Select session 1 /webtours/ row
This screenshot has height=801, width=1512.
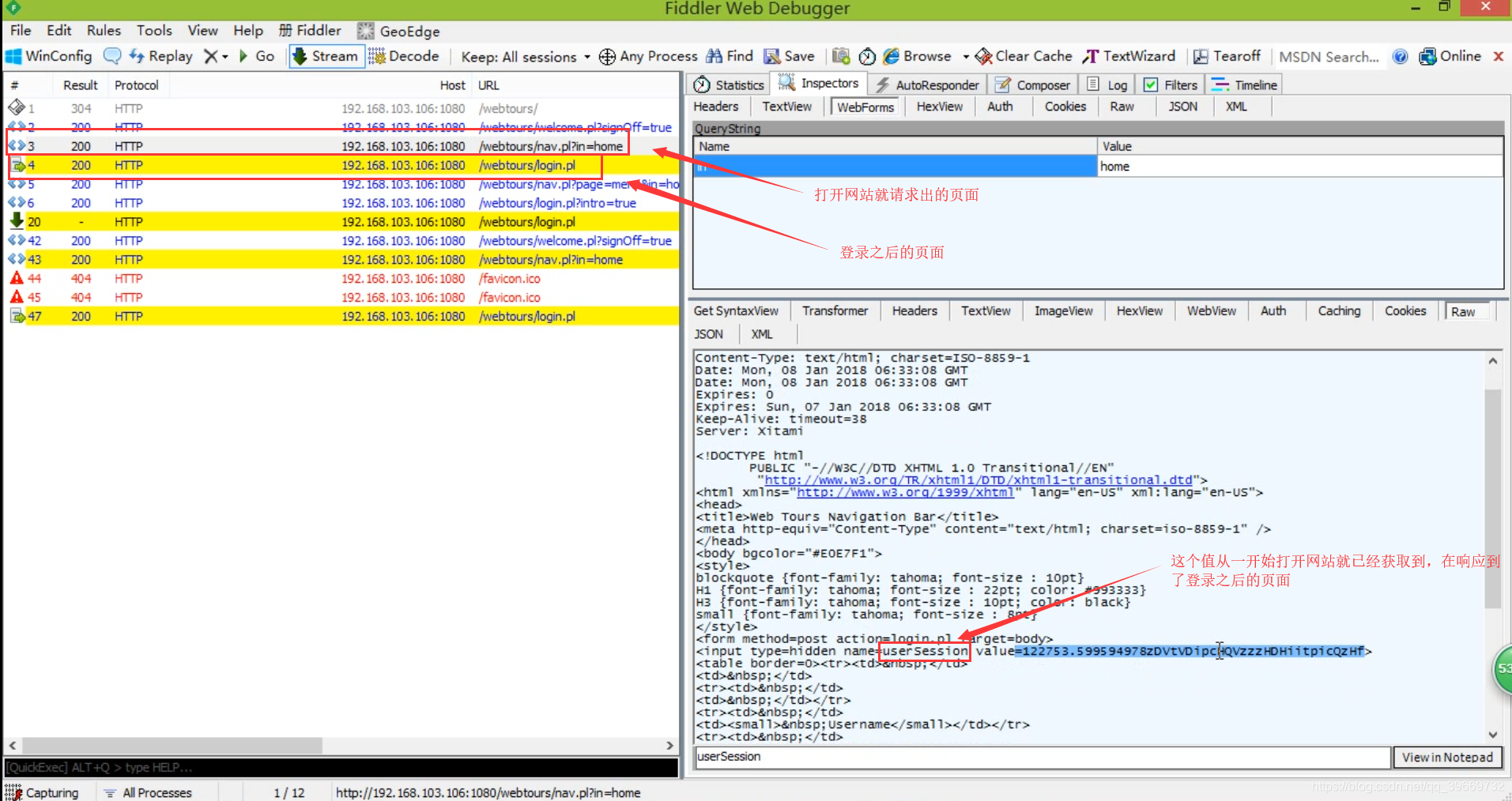click(x=341, y=108)
